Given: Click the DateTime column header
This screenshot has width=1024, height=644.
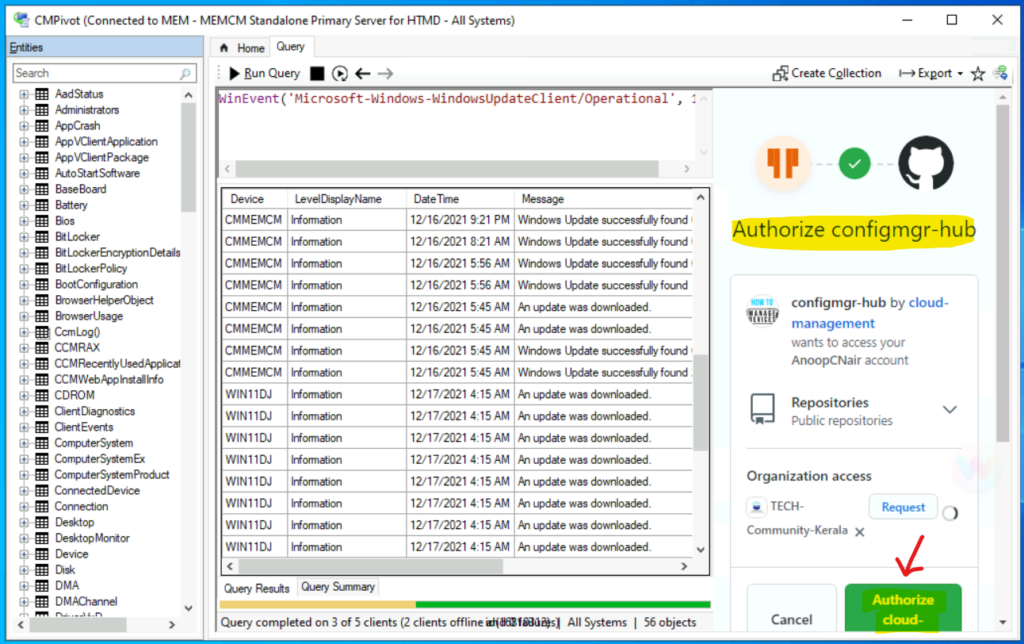Looking at the screenshot, I should click(460, 199).
